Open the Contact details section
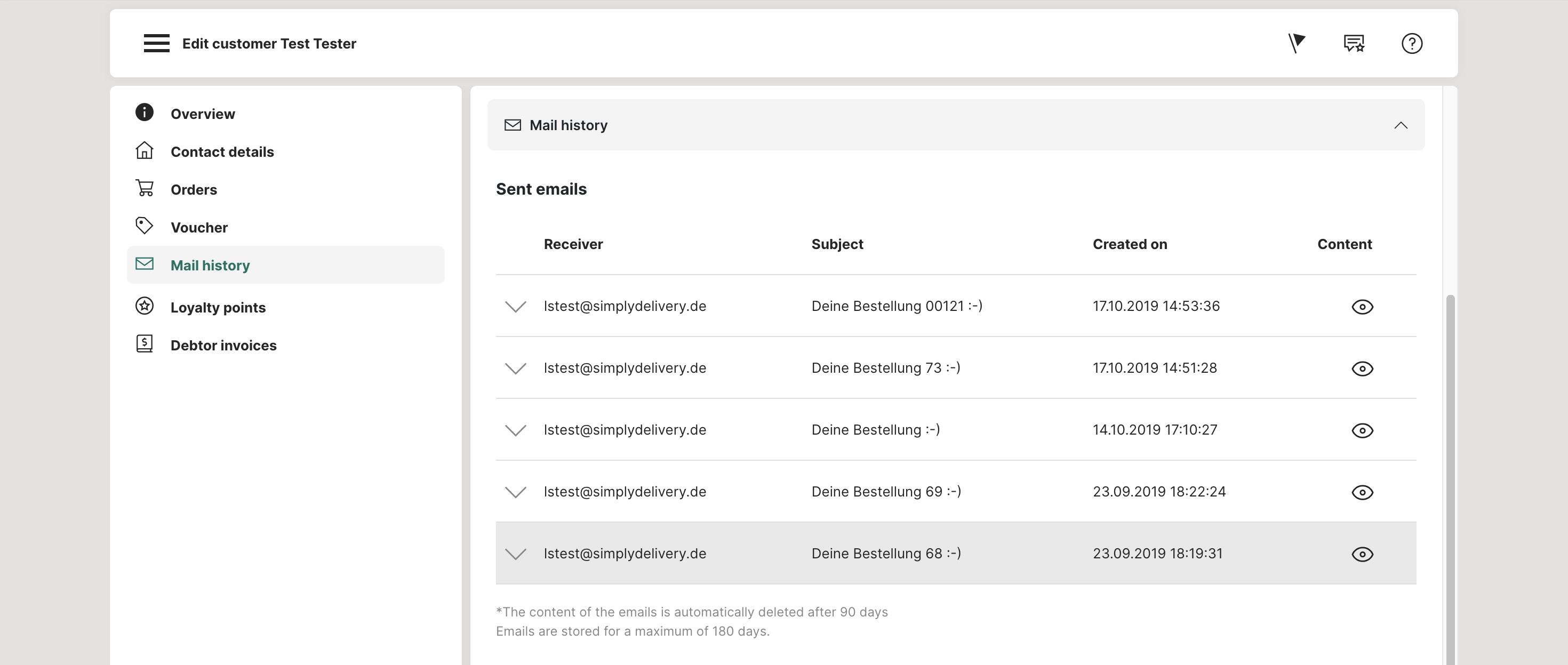 pyautogui.click(x=221, y=151)
